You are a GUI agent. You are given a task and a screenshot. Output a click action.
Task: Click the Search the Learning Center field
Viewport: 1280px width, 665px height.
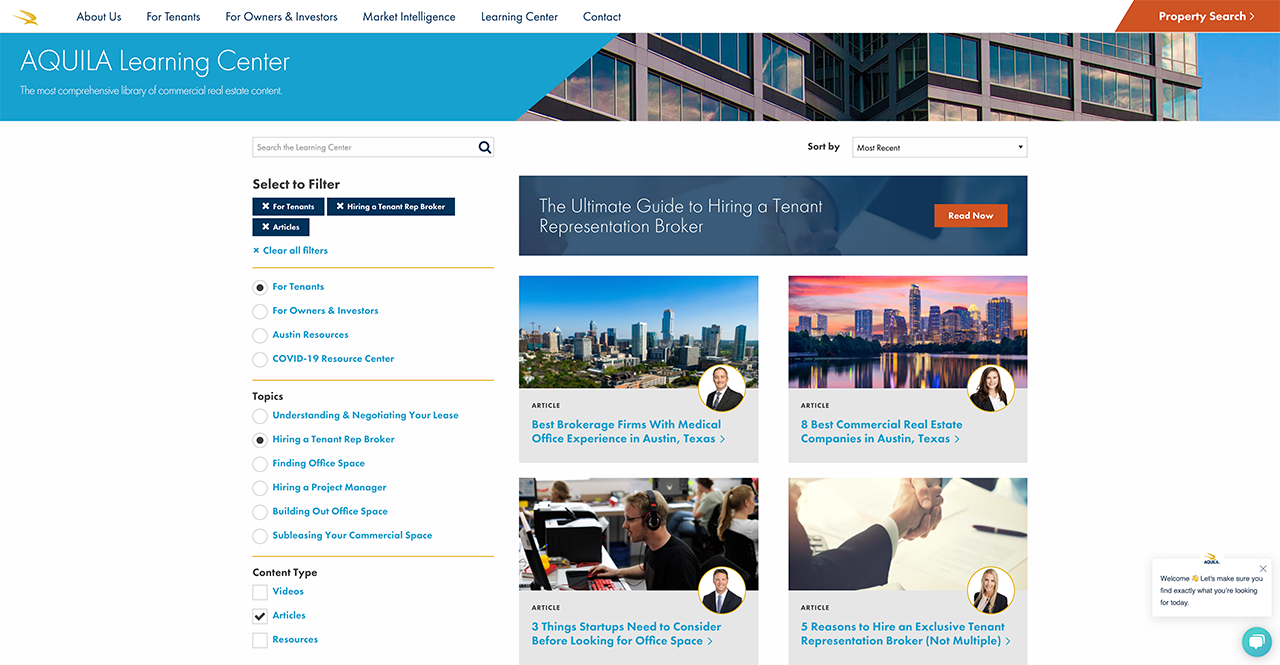click(364, 148)
